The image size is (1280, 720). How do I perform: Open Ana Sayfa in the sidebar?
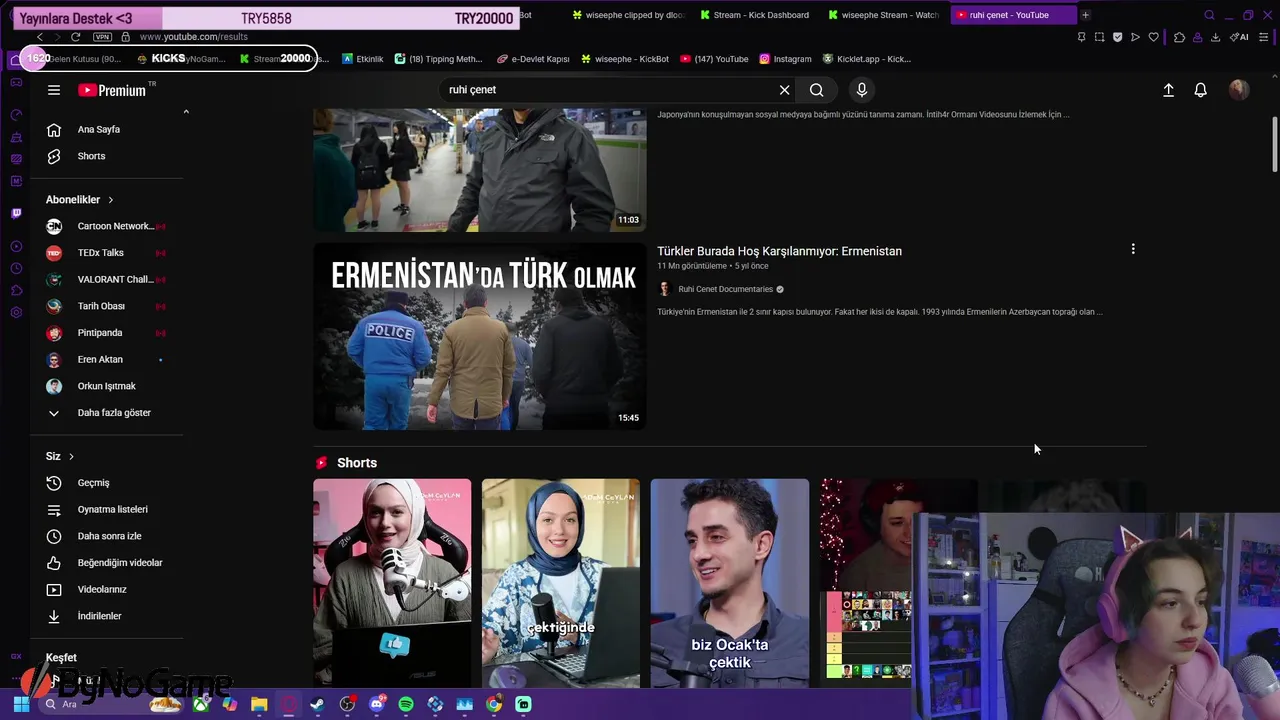[107, 129]
